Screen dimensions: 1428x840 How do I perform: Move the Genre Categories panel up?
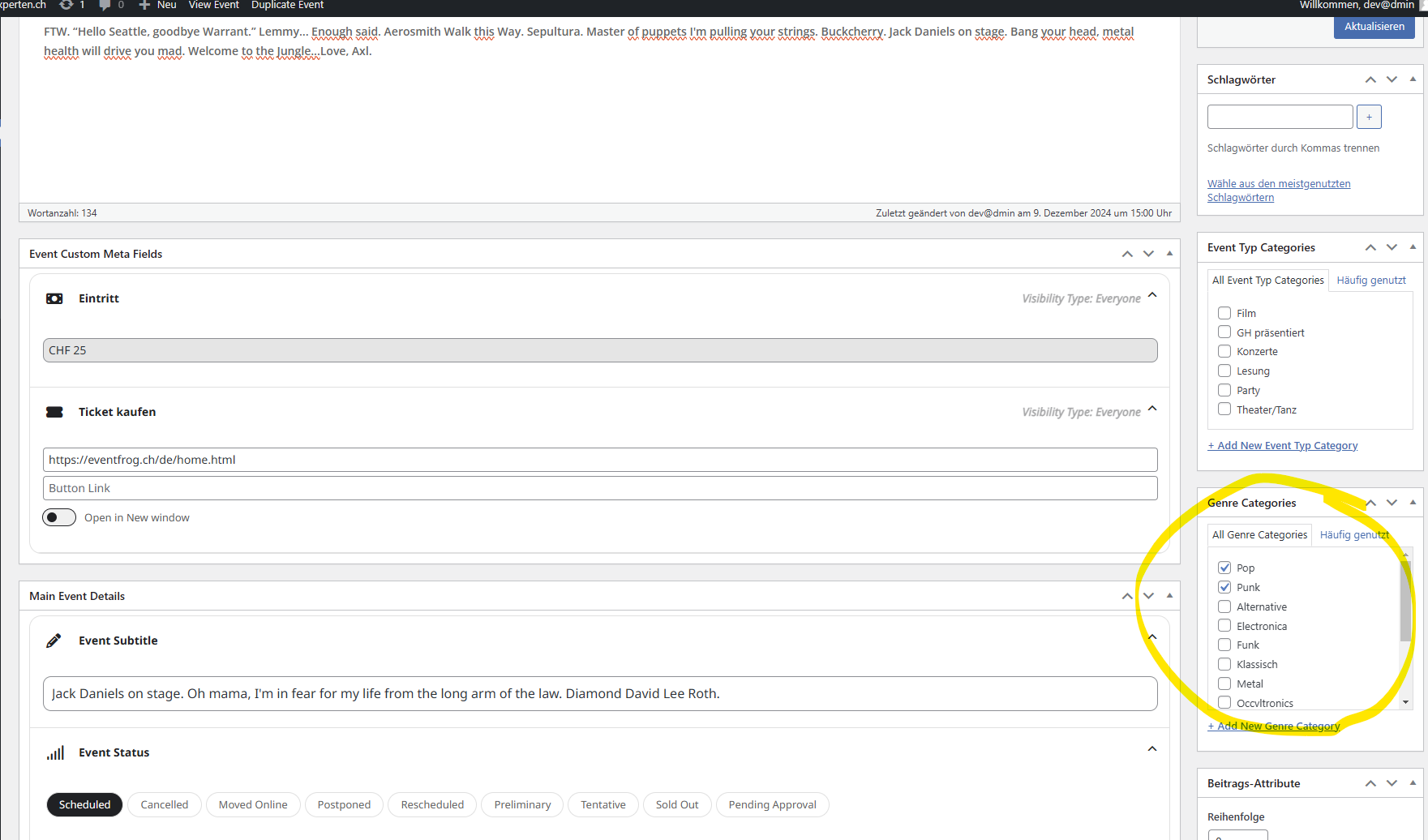[x=1370, y=503]
